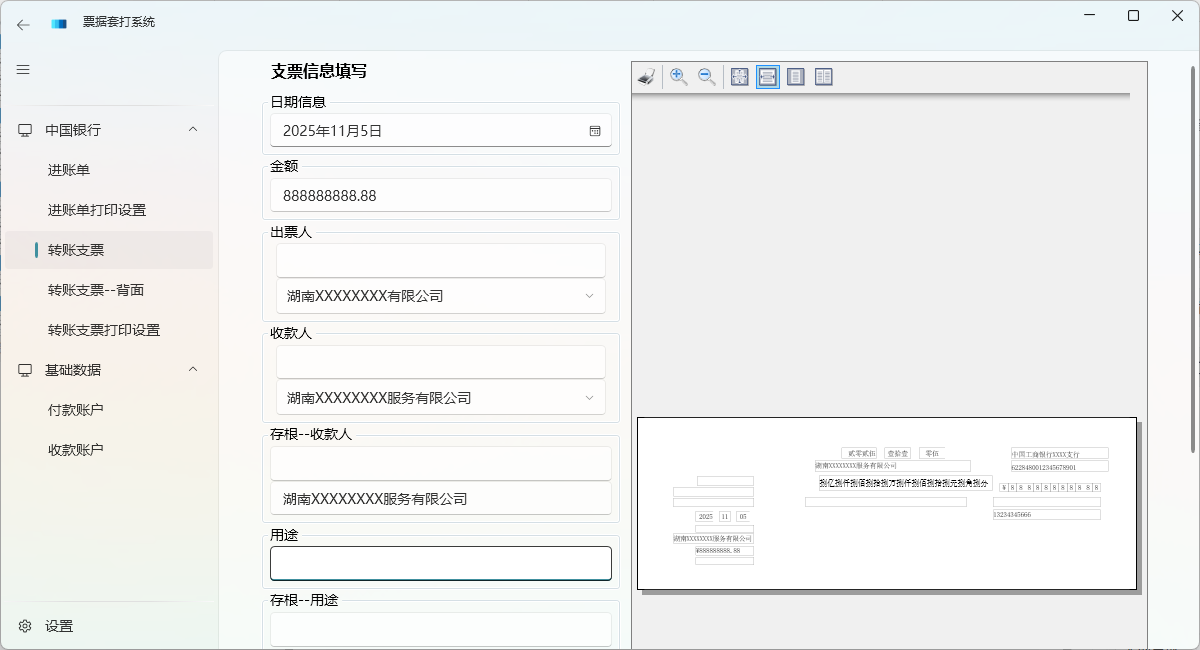Viewport: 1200px width, 650px height.
Task: Select fit-to-width preview mode
Action: 768,77
